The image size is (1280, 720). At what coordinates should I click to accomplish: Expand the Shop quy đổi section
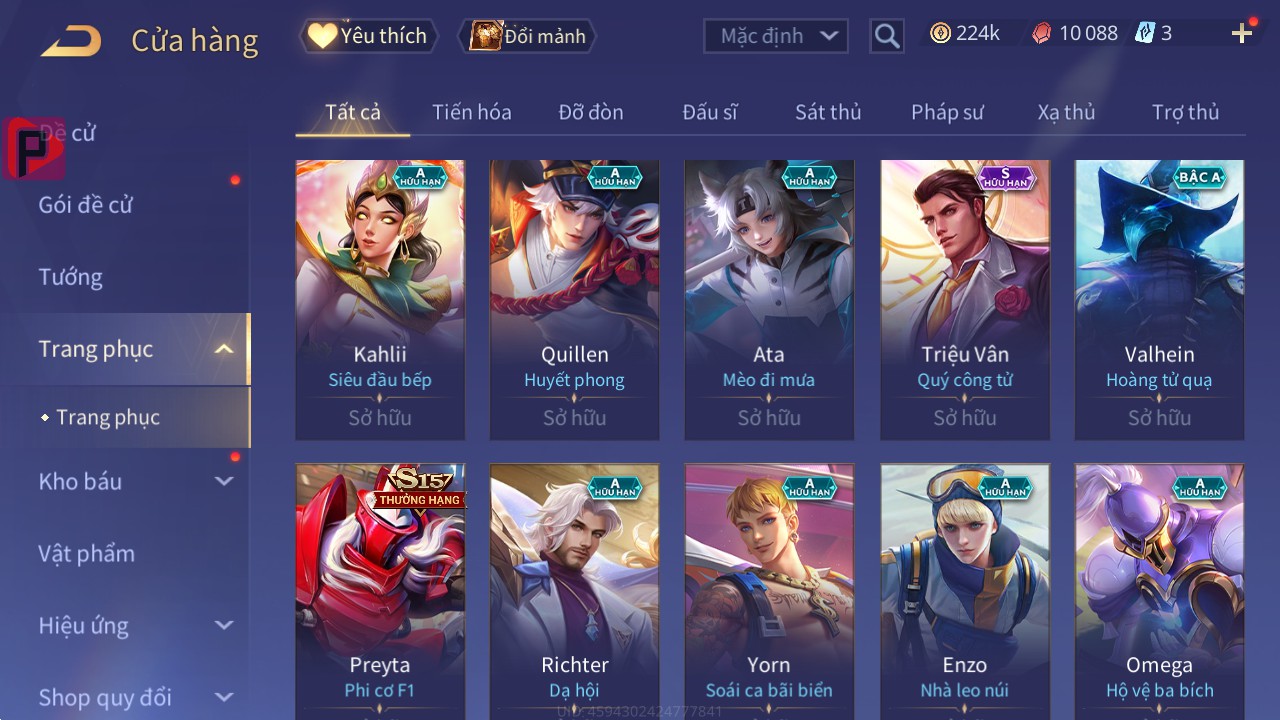224,697
